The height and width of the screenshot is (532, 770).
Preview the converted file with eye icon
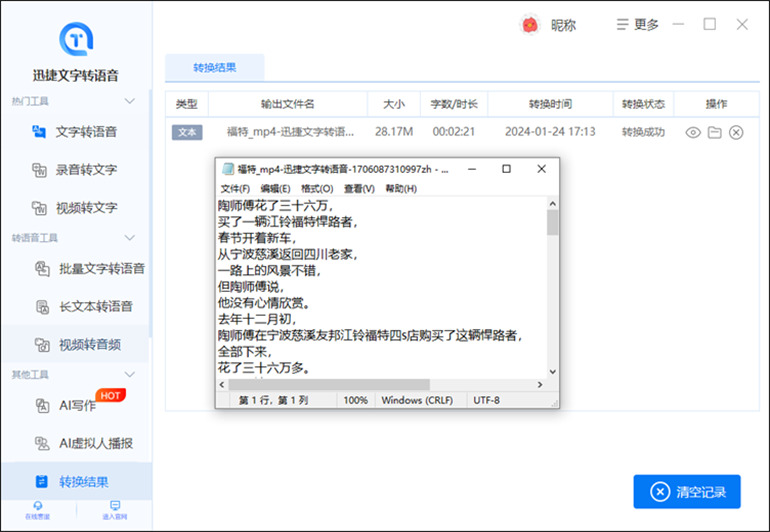click(693, 132)
